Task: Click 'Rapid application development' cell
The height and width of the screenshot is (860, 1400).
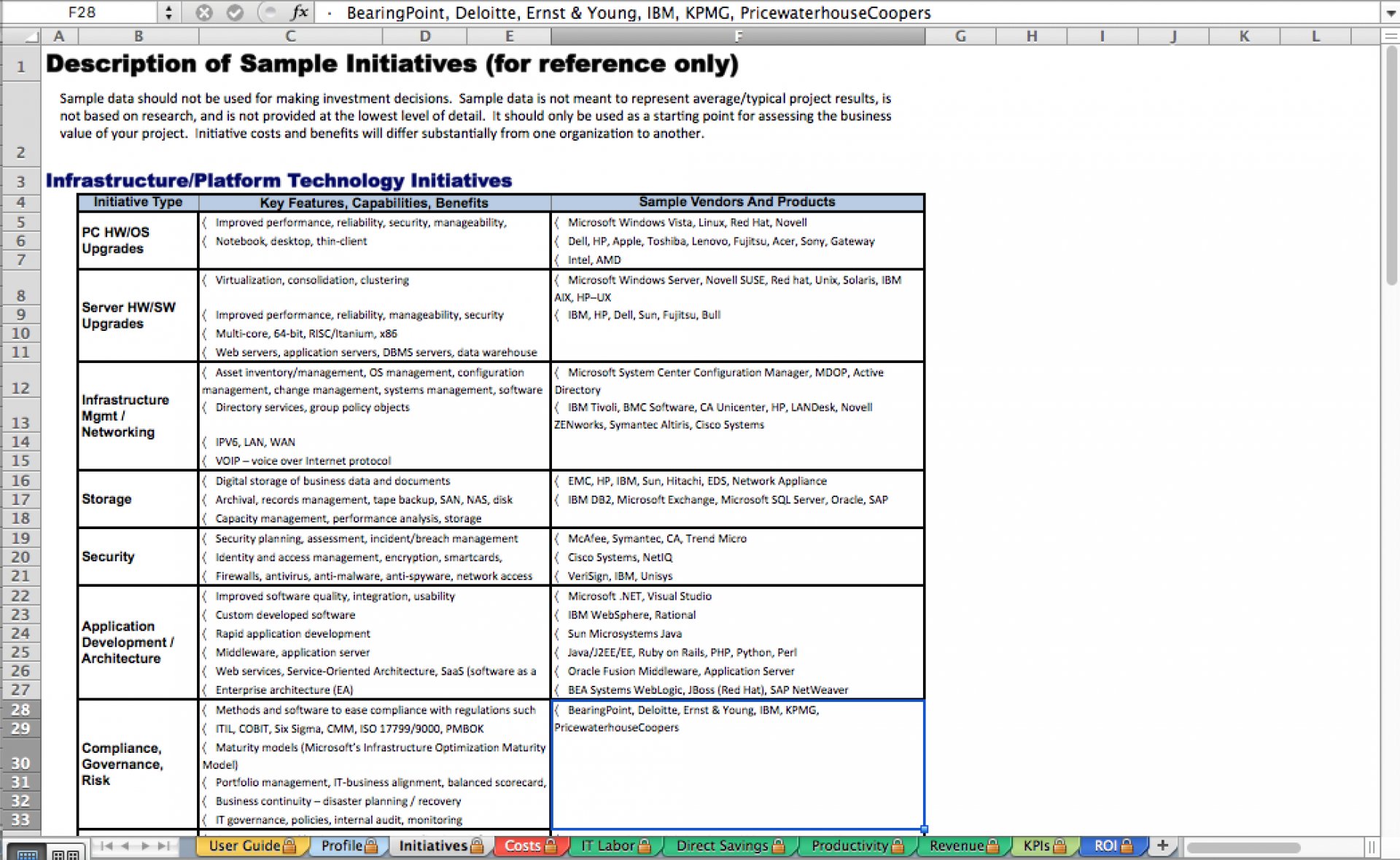Action: 374,633
